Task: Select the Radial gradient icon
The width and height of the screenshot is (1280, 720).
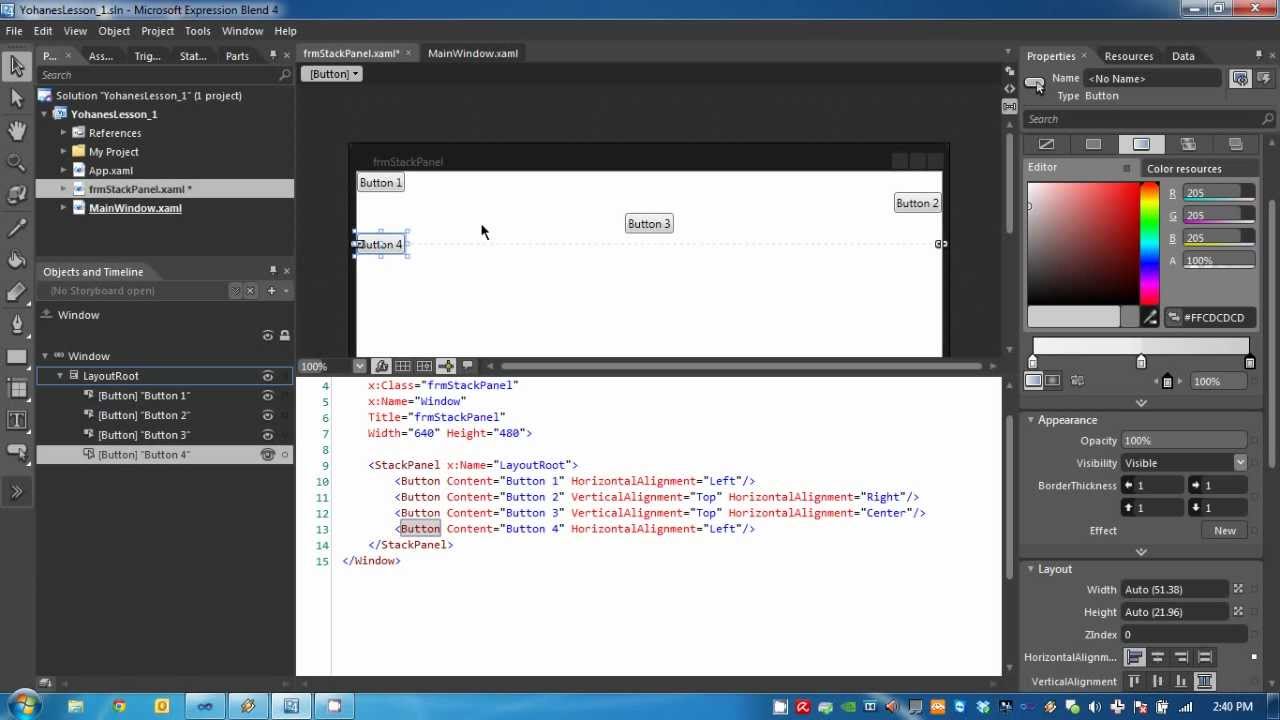Action: [1053, 381]
